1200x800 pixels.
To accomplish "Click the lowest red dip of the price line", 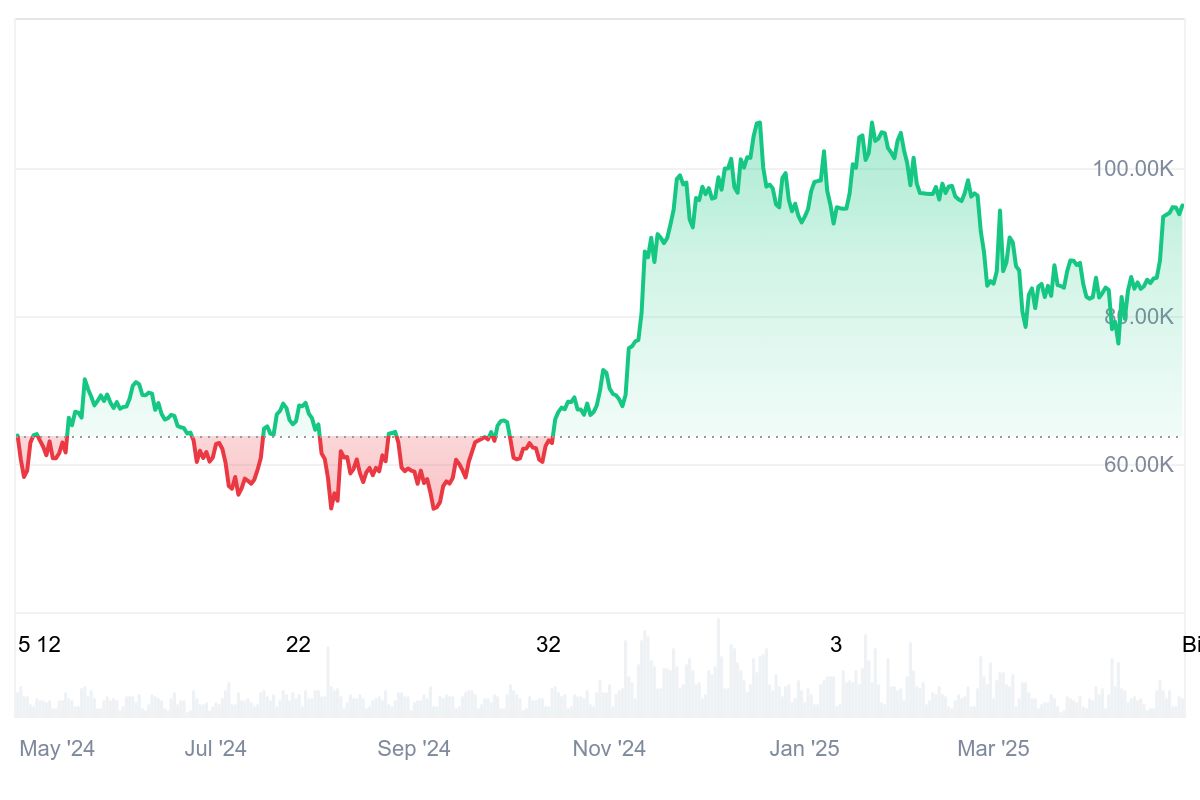I will pos(433,509).
